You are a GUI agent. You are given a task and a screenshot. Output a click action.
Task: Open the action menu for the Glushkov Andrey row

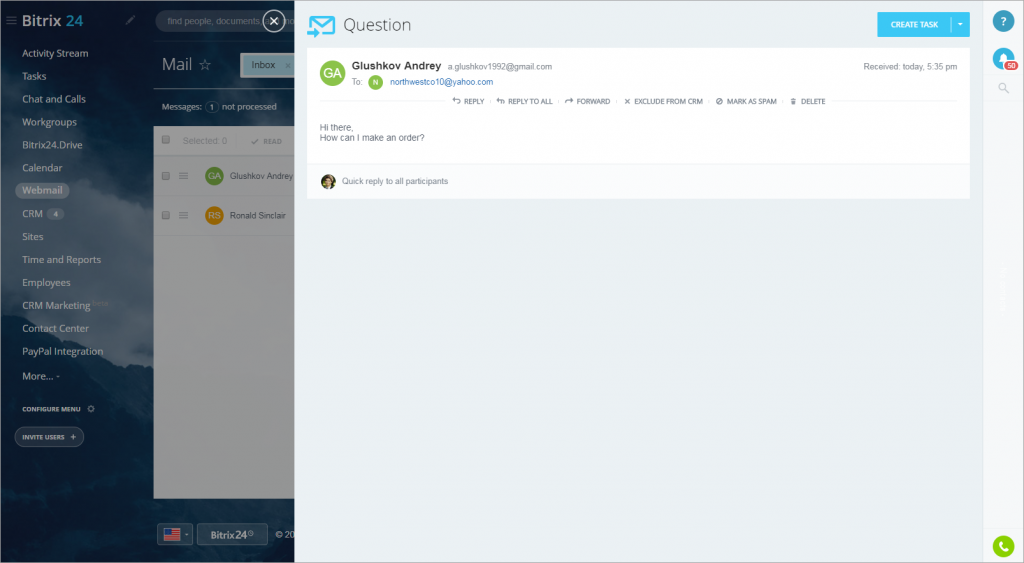[184, 176]
